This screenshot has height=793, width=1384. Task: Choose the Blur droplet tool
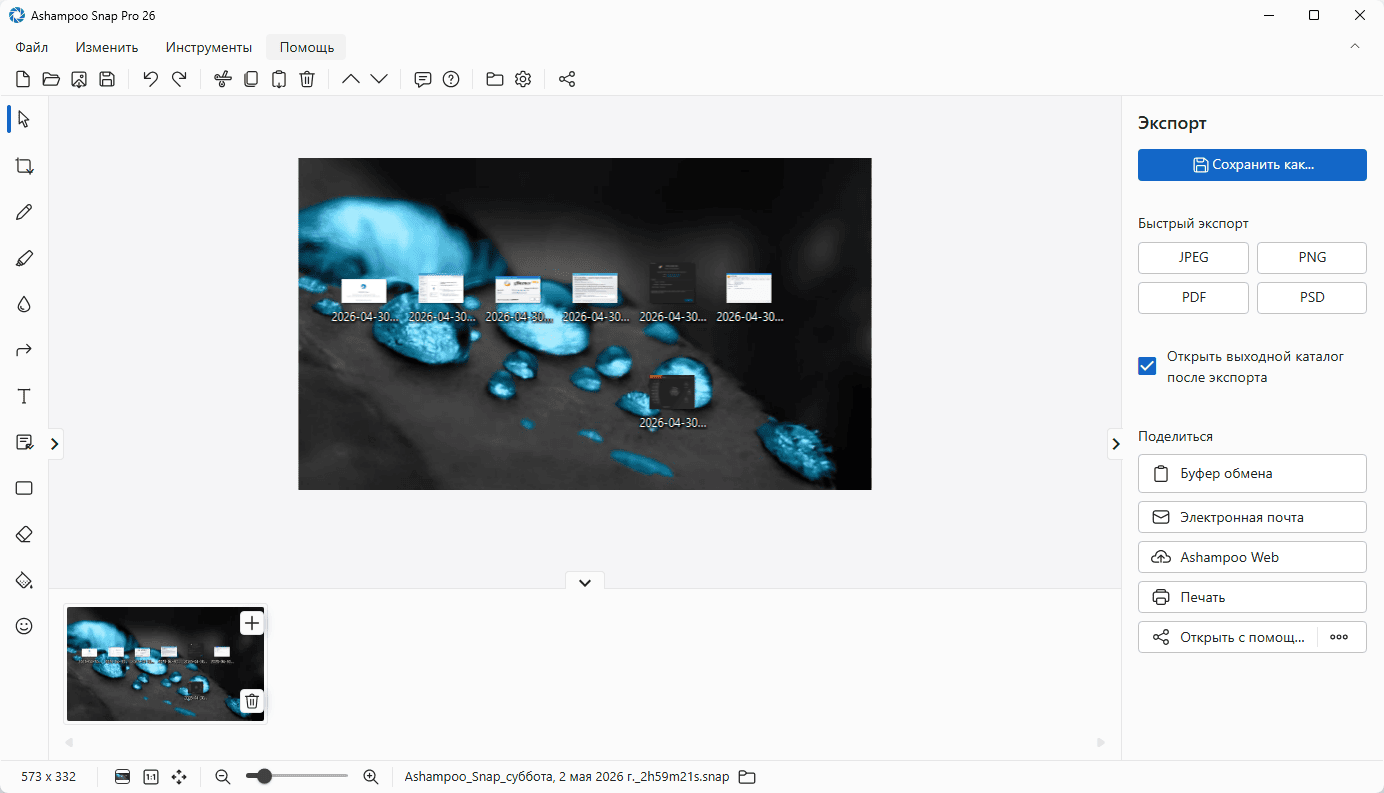(24, 304)
